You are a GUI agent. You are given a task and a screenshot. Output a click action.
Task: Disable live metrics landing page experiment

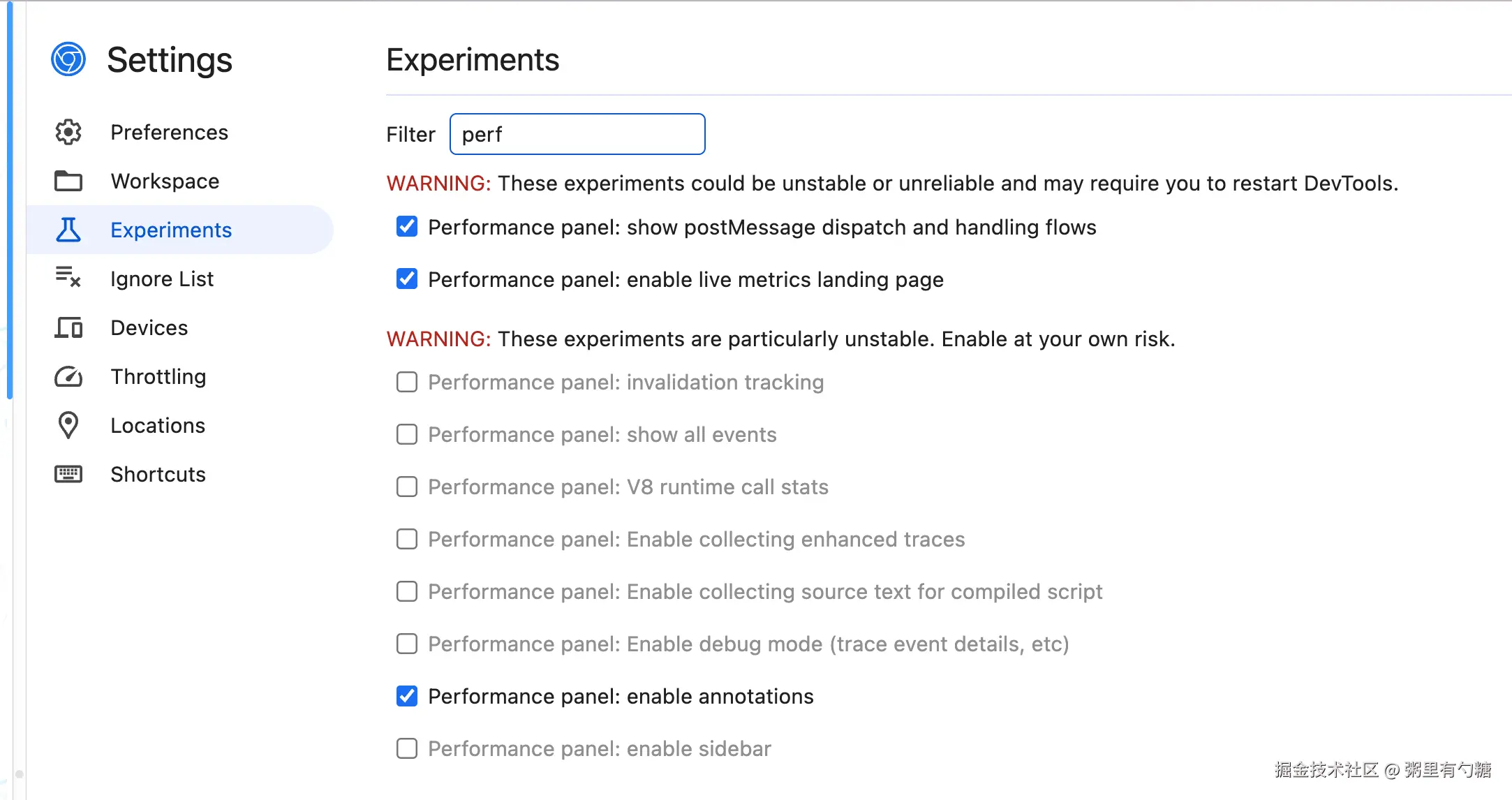click(407, 279)
